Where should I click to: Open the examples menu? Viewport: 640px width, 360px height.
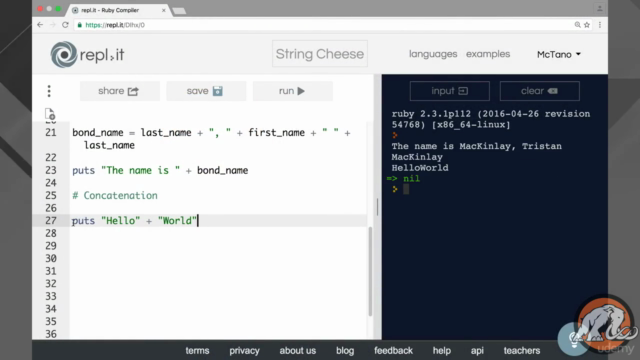(x=488, y=54)
